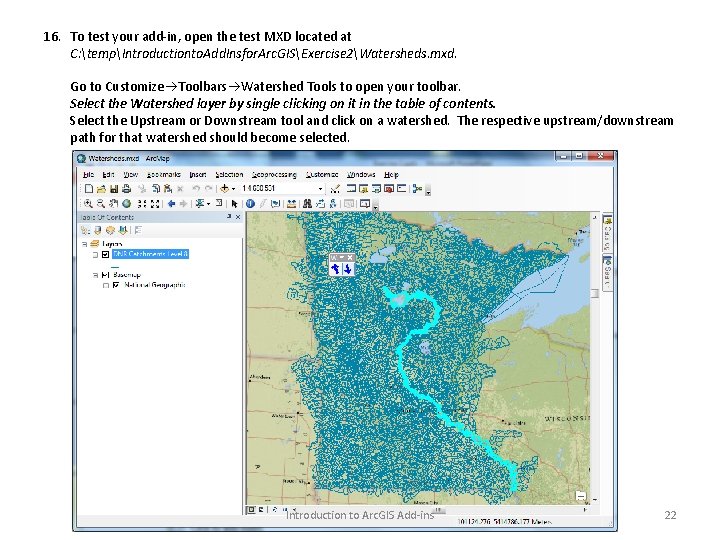The image size is (720, 540).
Task: Click table of contents Options icon
Action: pyautogui.click(x=138, y=230)
